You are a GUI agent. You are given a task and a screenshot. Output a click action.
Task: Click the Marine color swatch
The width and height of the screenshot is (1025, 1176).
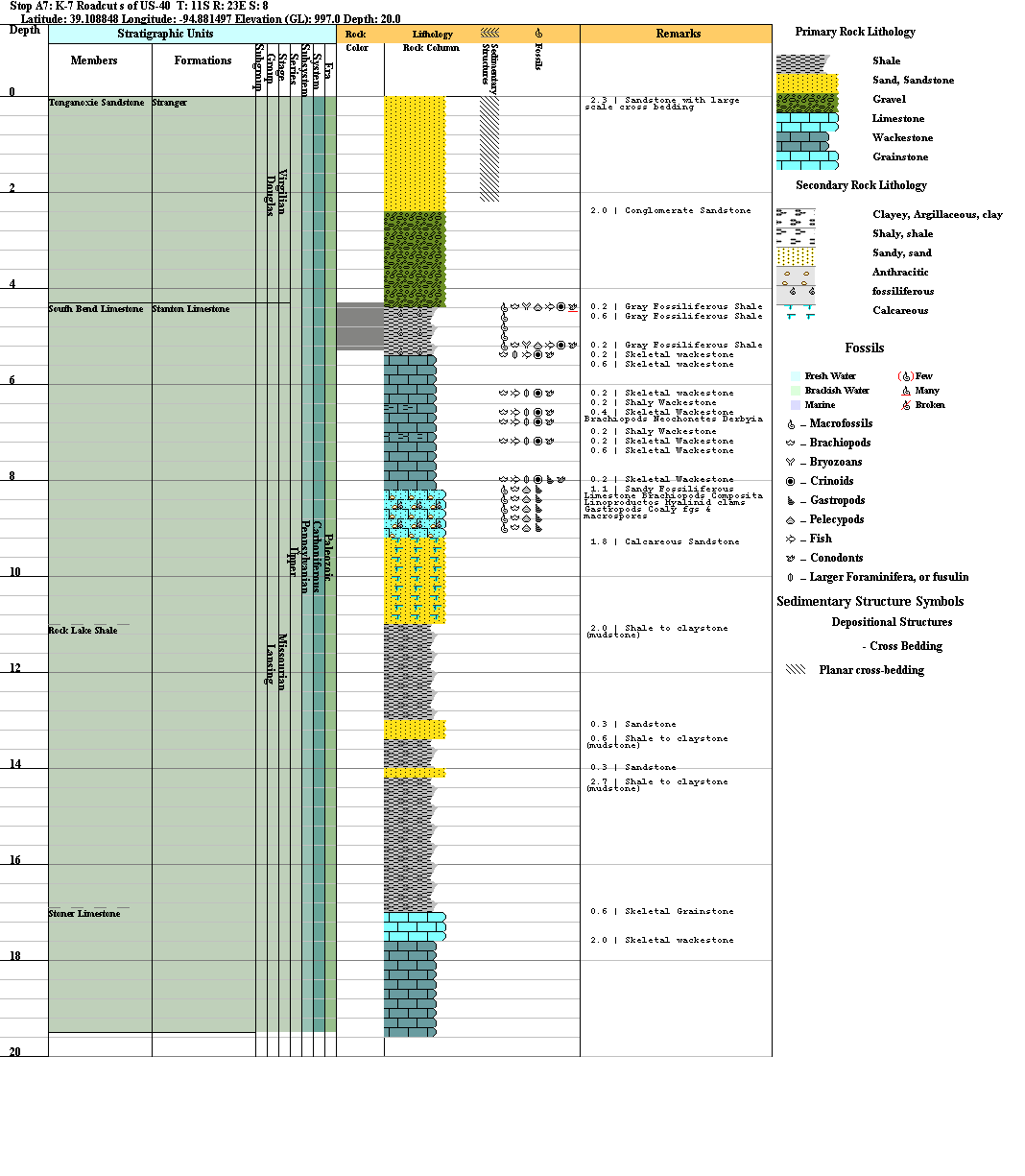[x=796, y=405]
